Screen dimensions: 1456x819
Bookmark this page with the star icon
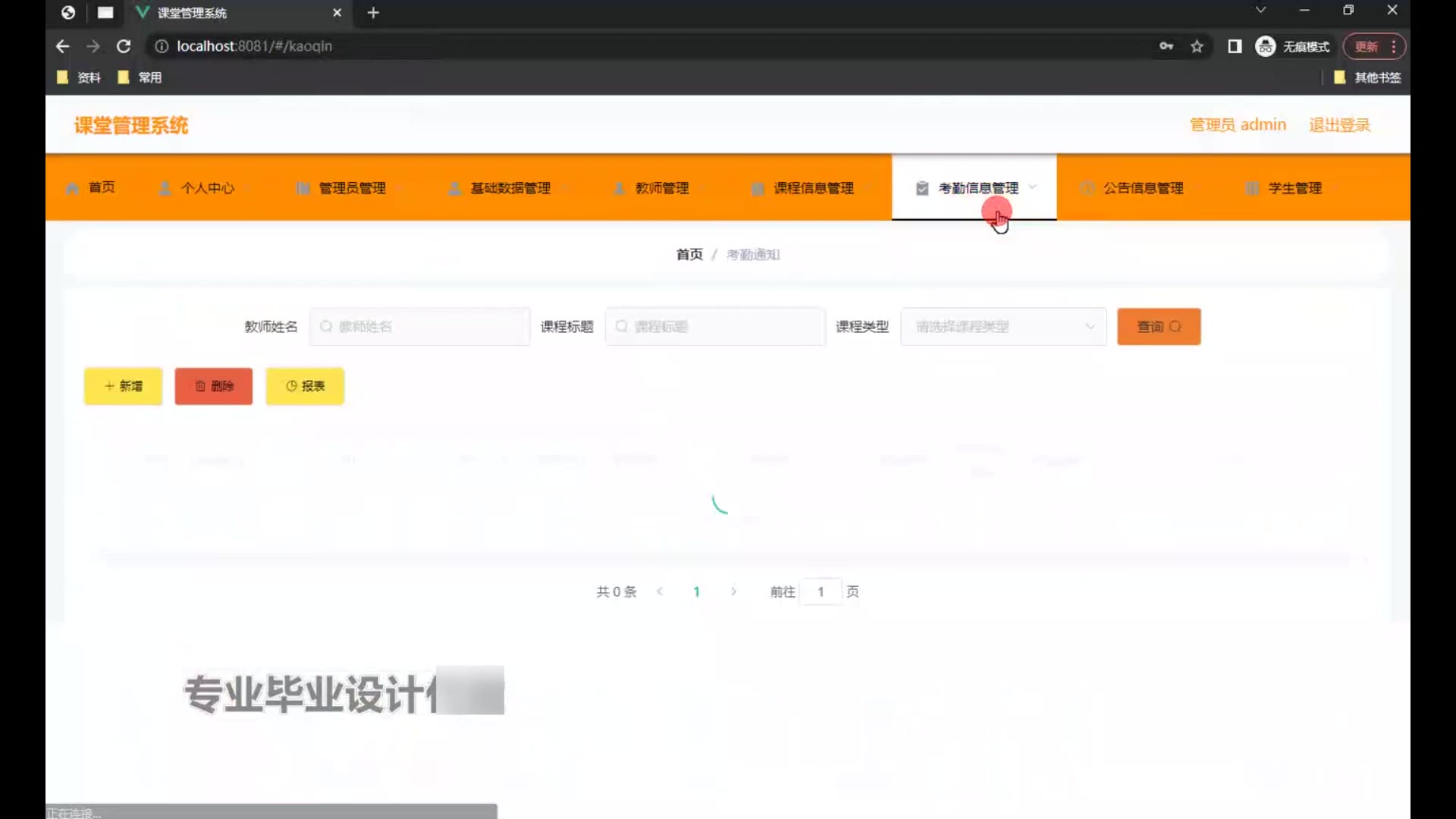point(1197,46)
